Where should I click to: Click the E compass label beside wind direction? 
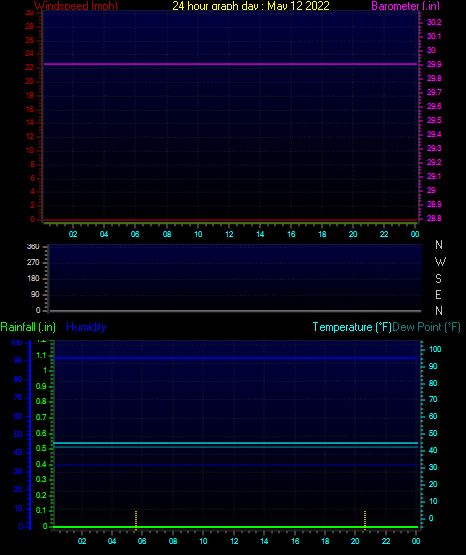[x=438, y=294]
